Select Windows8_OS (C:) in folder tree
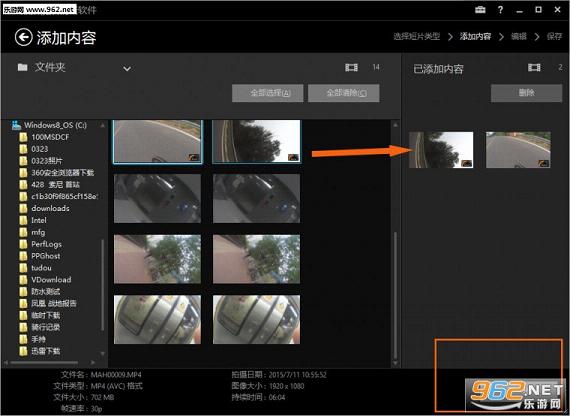The image size is (570, 416). click(x=55, y=125)
